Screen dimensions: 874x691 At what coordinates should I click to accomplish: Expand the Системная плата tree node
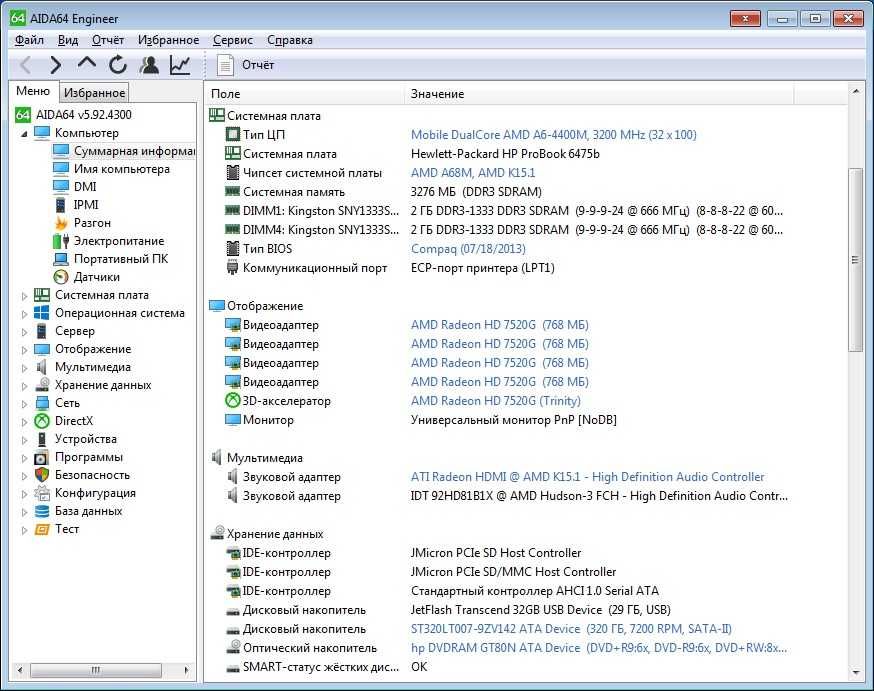24,296
